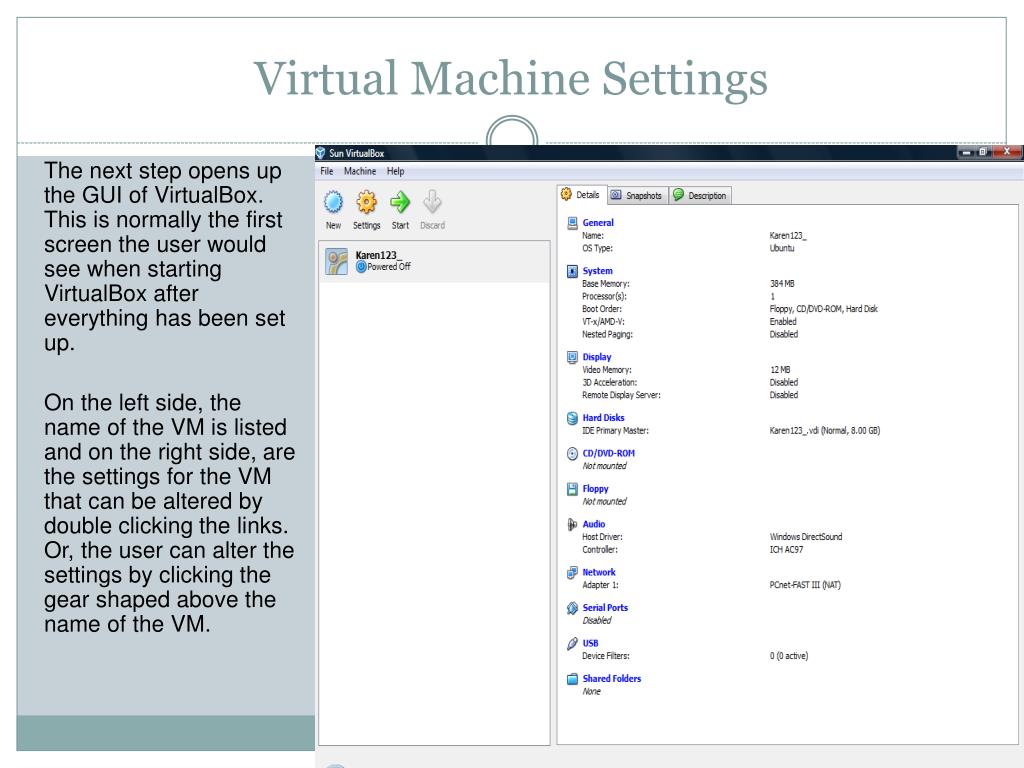Click the 'ICH AC97' controller value

[x=786, y=550]
